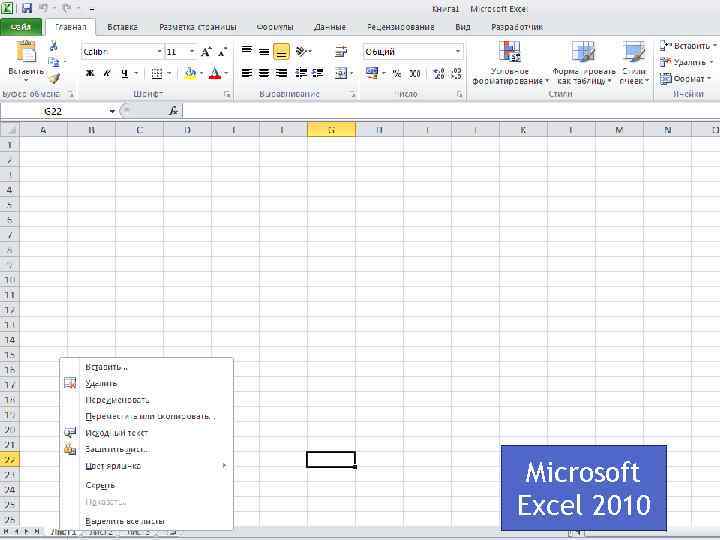Click the Decrease Decimal icon
The image size is (720, 540).
456,73
